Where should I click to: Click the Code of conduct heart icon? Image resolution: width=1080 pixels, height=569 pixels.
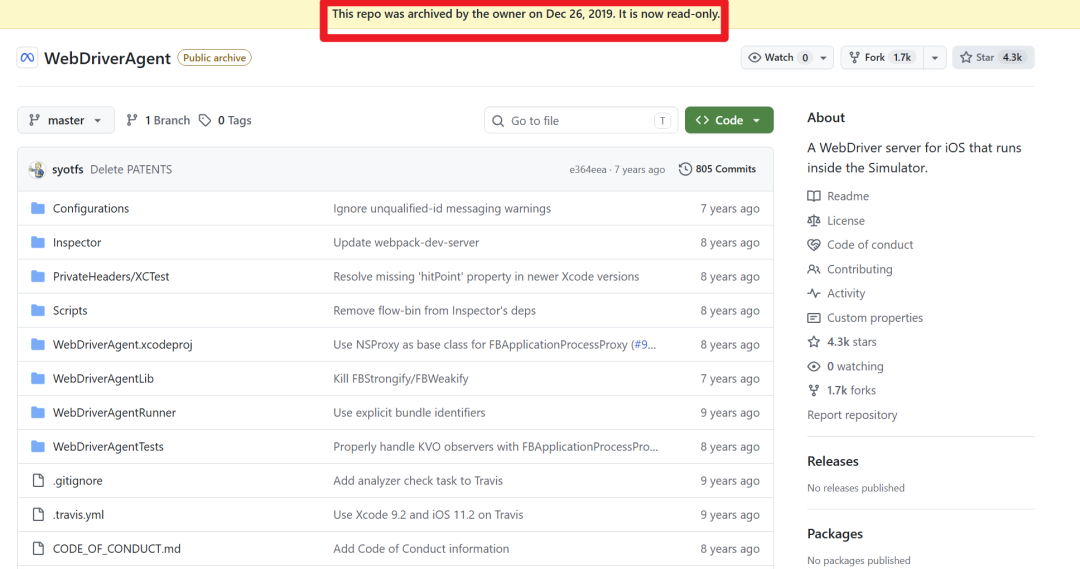[x=814, y=245]
